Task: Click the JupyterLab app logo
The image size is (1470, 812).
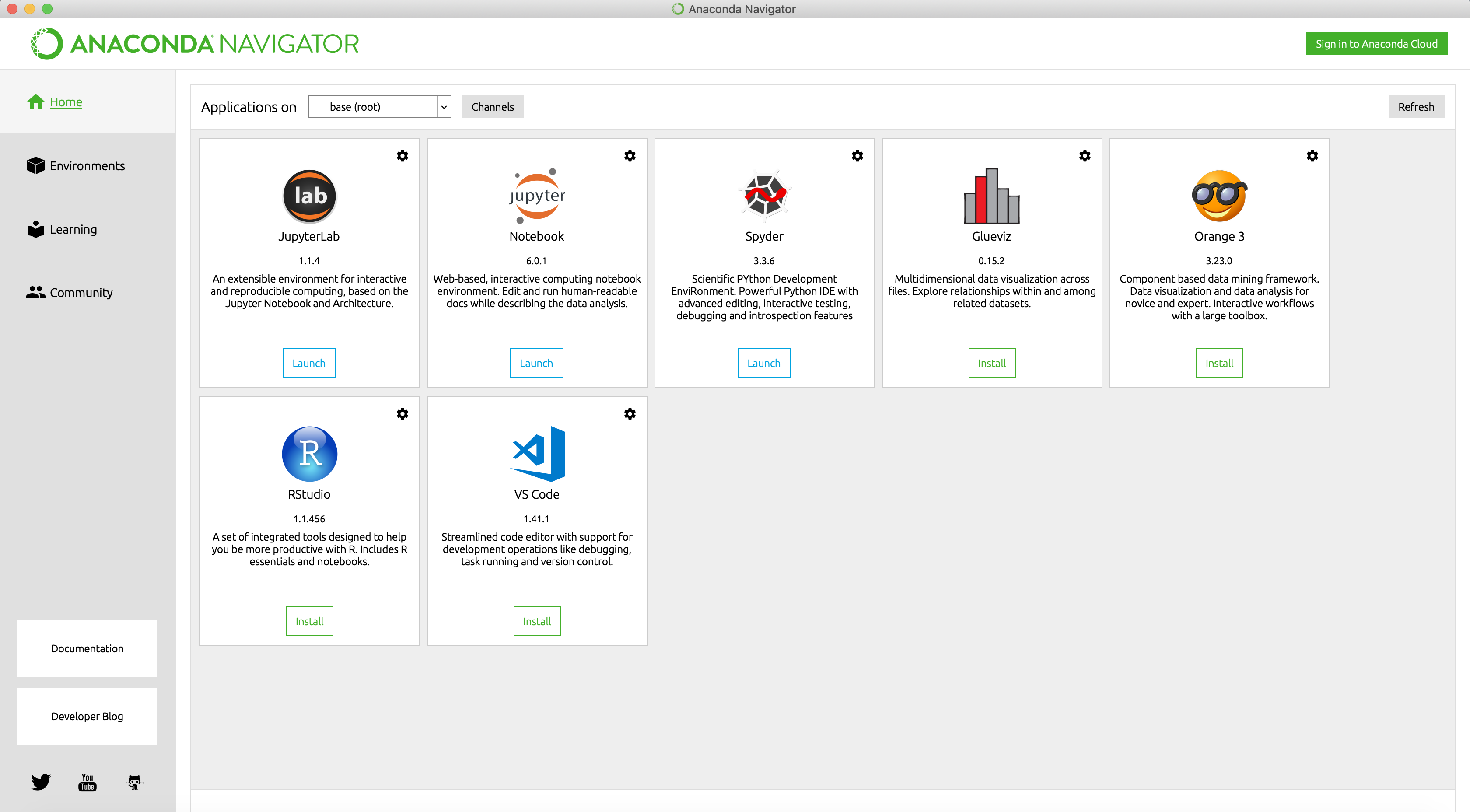Action: 309,196
